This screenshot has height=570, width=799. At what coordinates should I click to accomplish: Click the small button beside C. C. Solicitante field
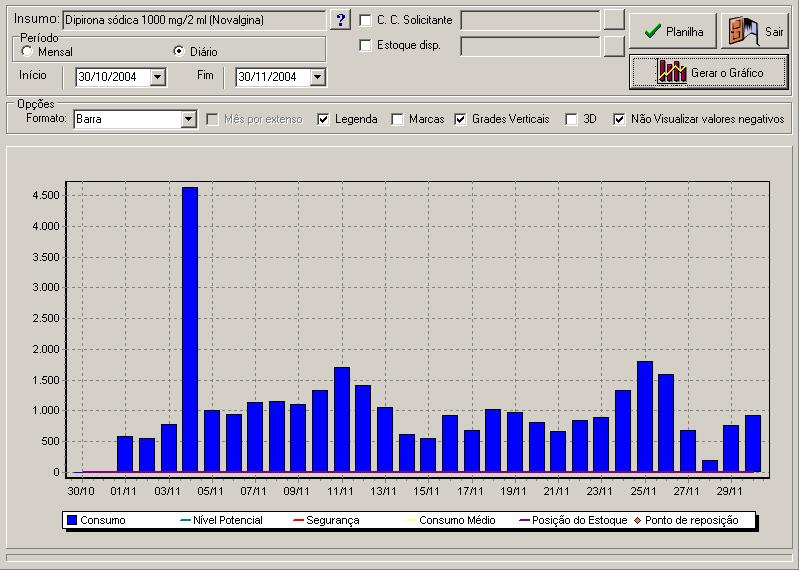point(614,20)
